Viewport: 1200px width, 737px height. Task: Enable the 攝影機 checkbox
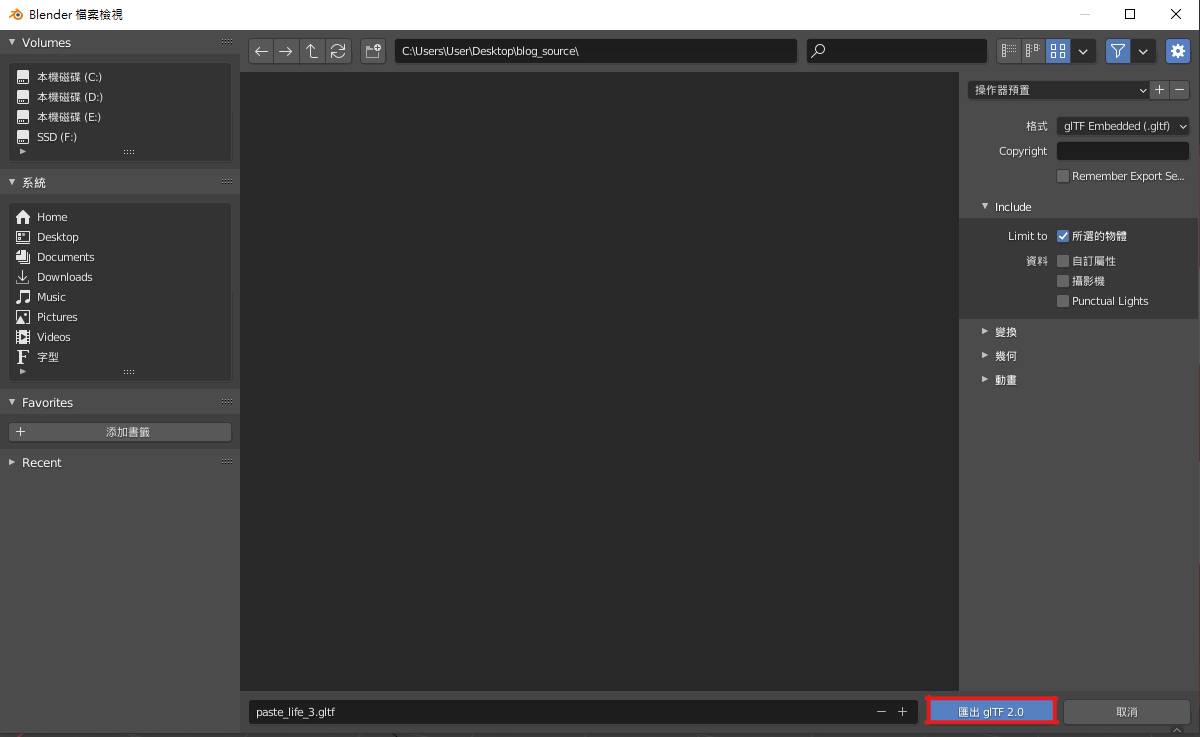tap(1063, 281)
